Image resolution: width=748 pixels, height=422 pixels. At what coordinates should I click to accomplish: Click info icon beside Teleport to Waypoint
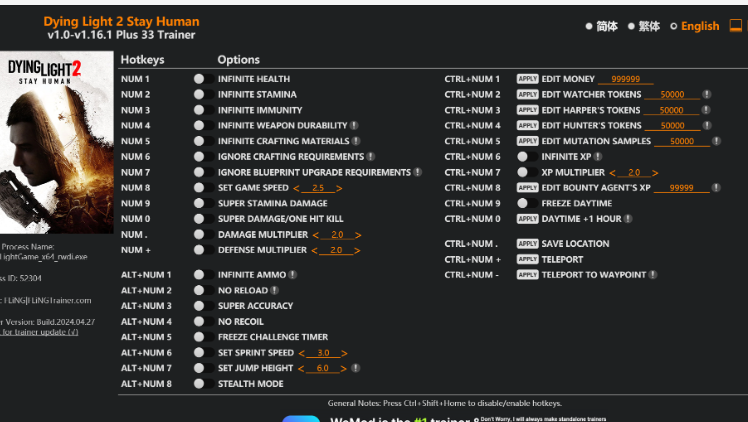pos(653,275)
